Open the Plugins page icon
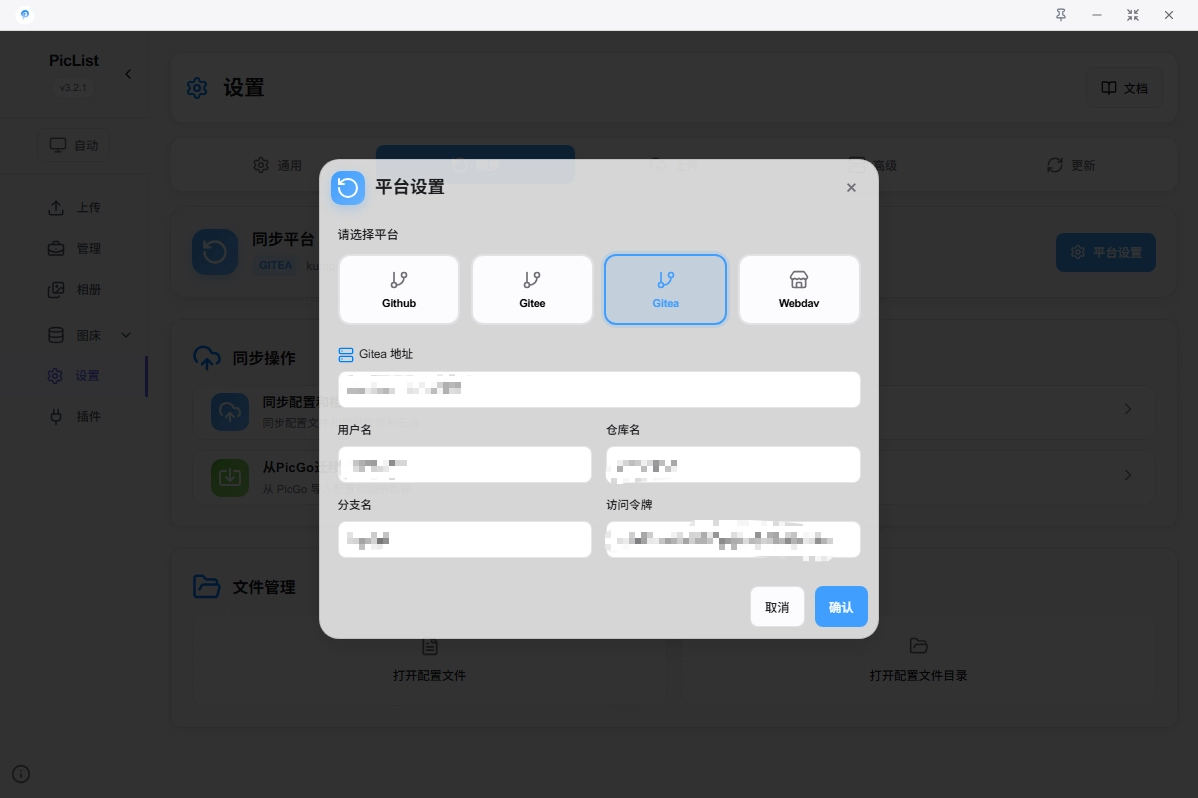The image size is (1198, 798). [x=57, y=416]
